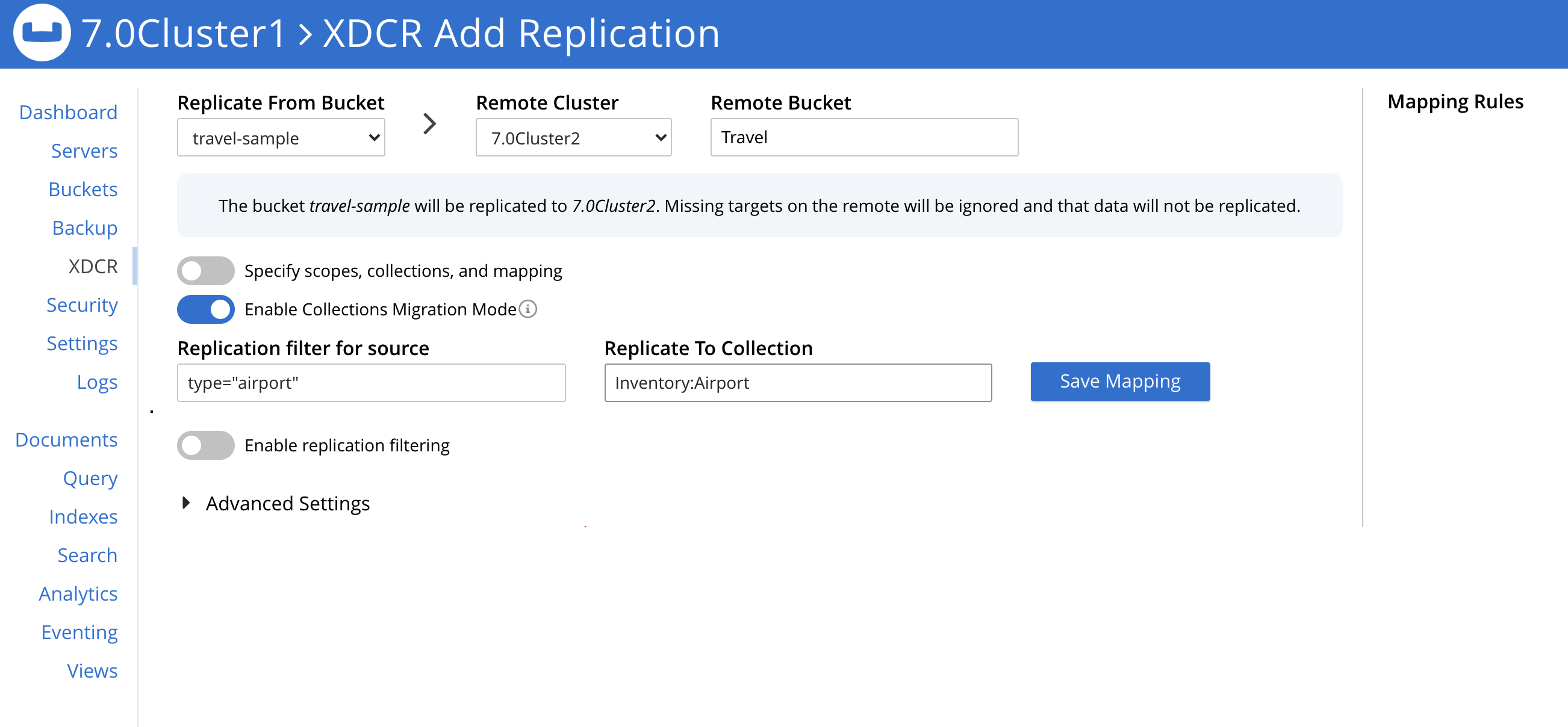Go to Eventing in sidebar
The height and width of the screenshot is (727, 1568).
click(x=79, y=632)
